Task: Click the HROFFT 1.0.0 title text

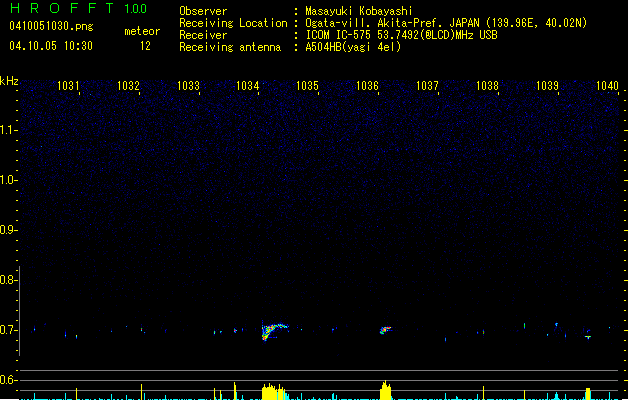Action: click(x=78, y=8)
